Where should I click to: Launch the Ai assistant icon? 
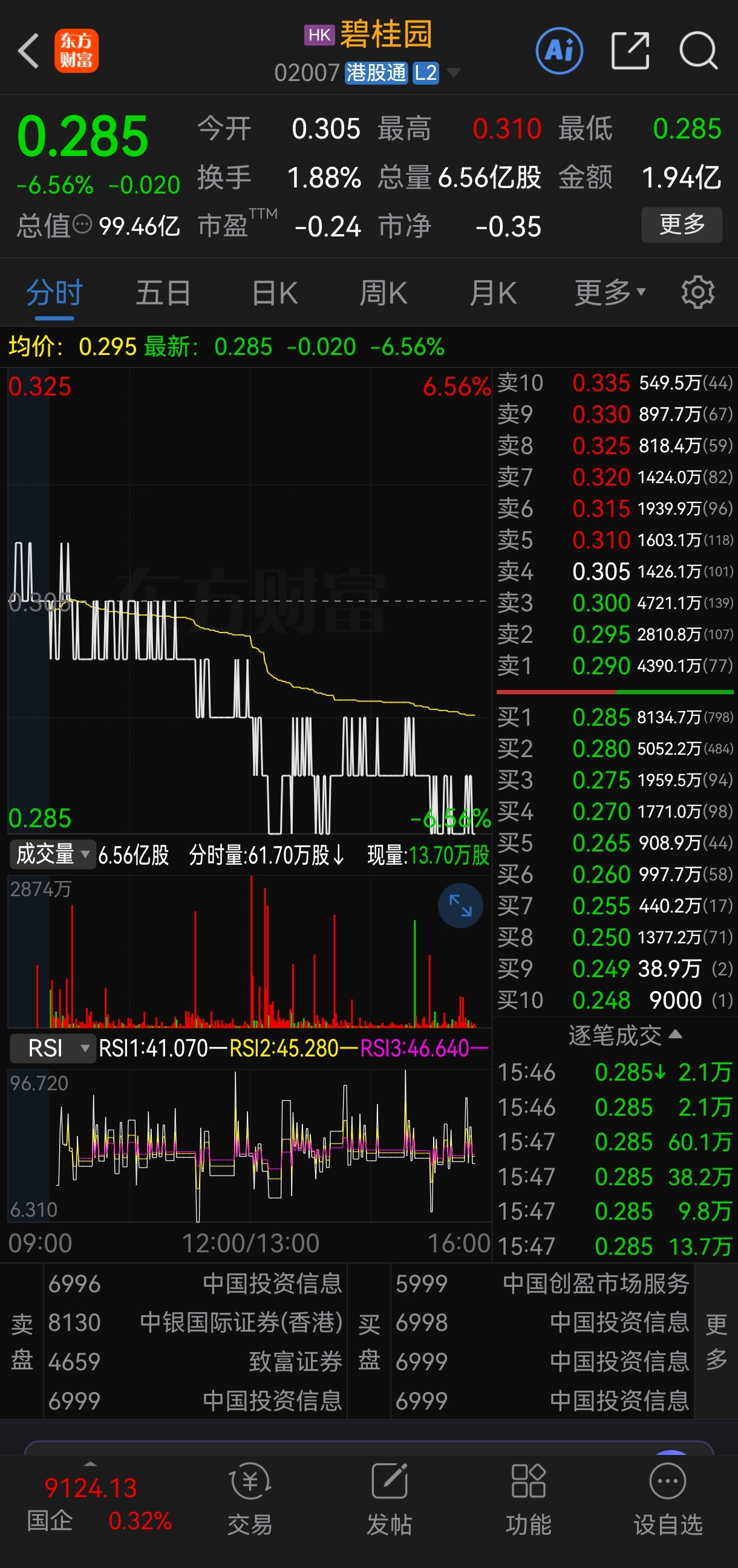pyautogui.click(x=559, y=51)
